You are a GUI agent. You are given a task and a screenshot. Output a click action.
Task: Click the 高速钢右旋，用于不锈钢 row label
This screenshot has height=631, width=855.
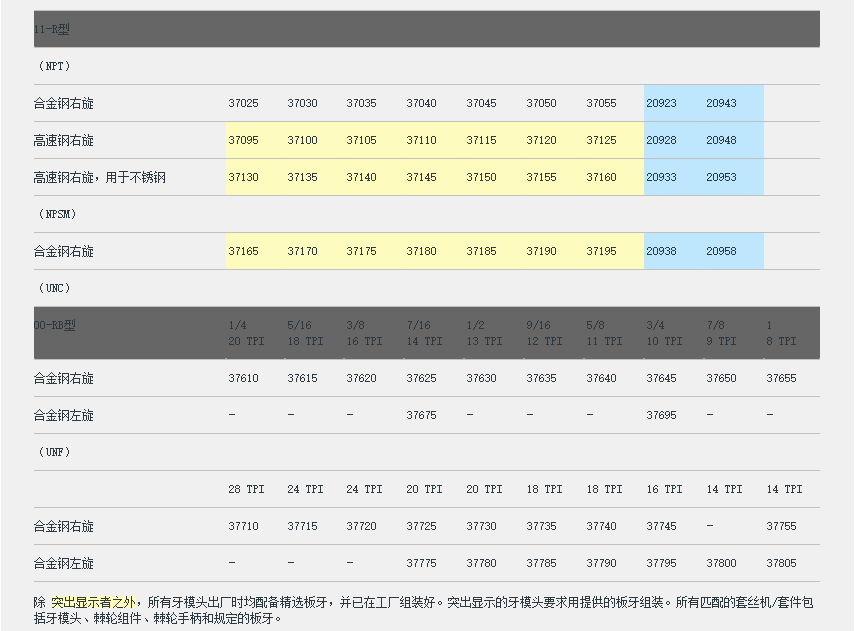pos(99,177)
